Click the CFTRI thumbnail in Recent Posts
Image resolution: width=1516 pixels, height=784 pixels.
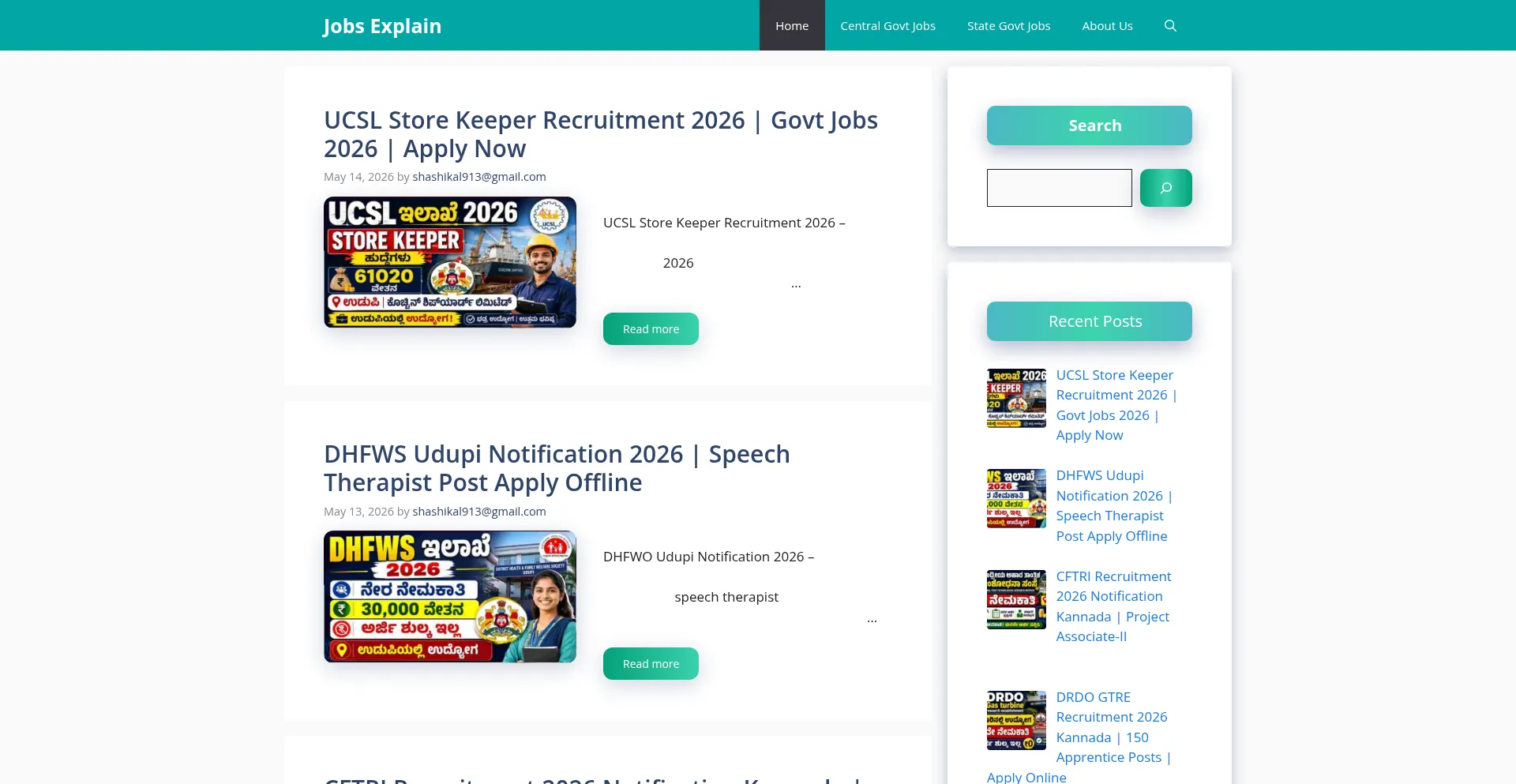pyautogui.click(x=1016, y=599)
